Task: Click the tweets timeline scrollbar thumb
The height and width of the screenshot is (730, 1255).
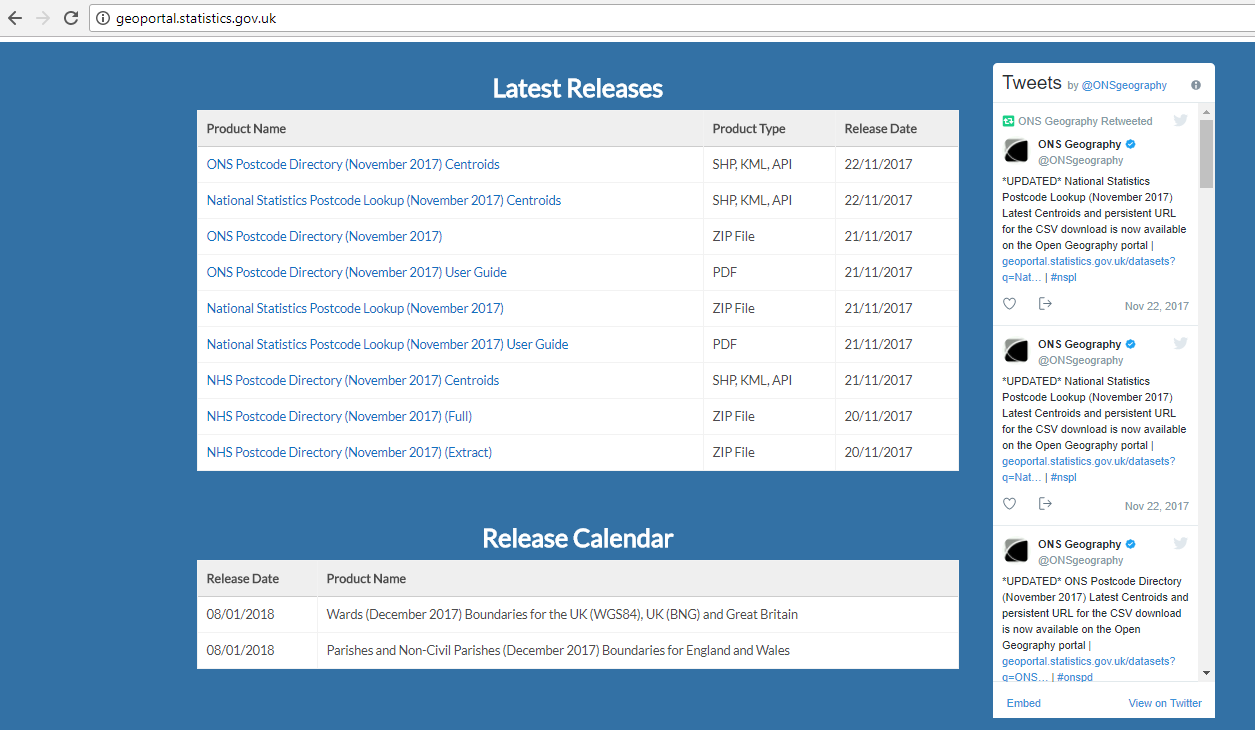Action: tap(1207, 154)
